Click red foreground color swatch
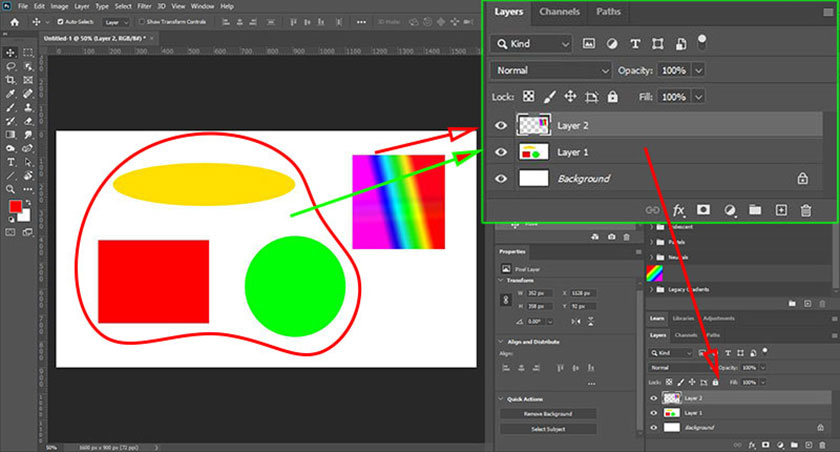 [x=16, y=206]
